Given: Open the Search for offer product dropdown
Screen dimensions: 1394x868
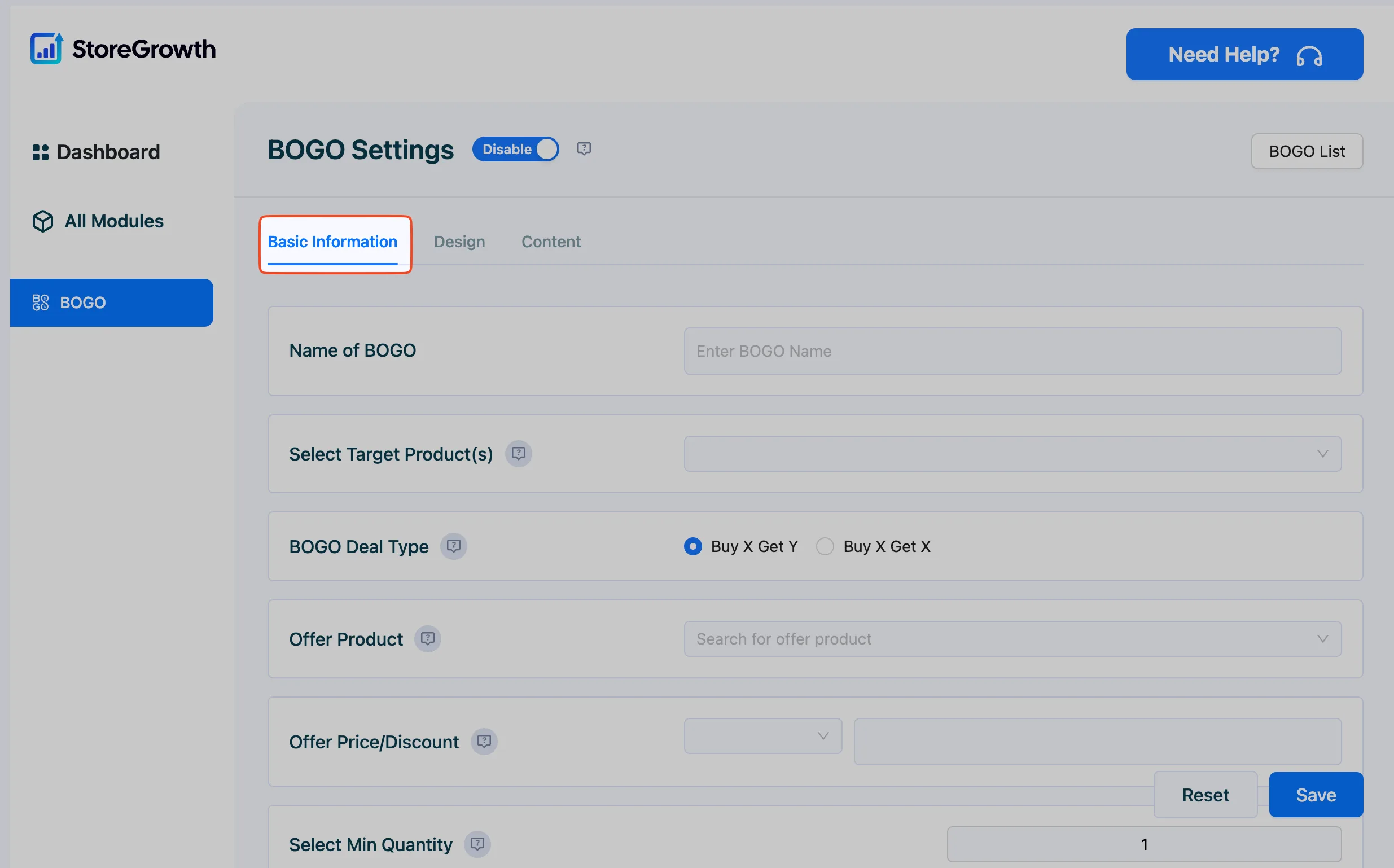Looking at the screenshot, I should tap(1012, 638).
